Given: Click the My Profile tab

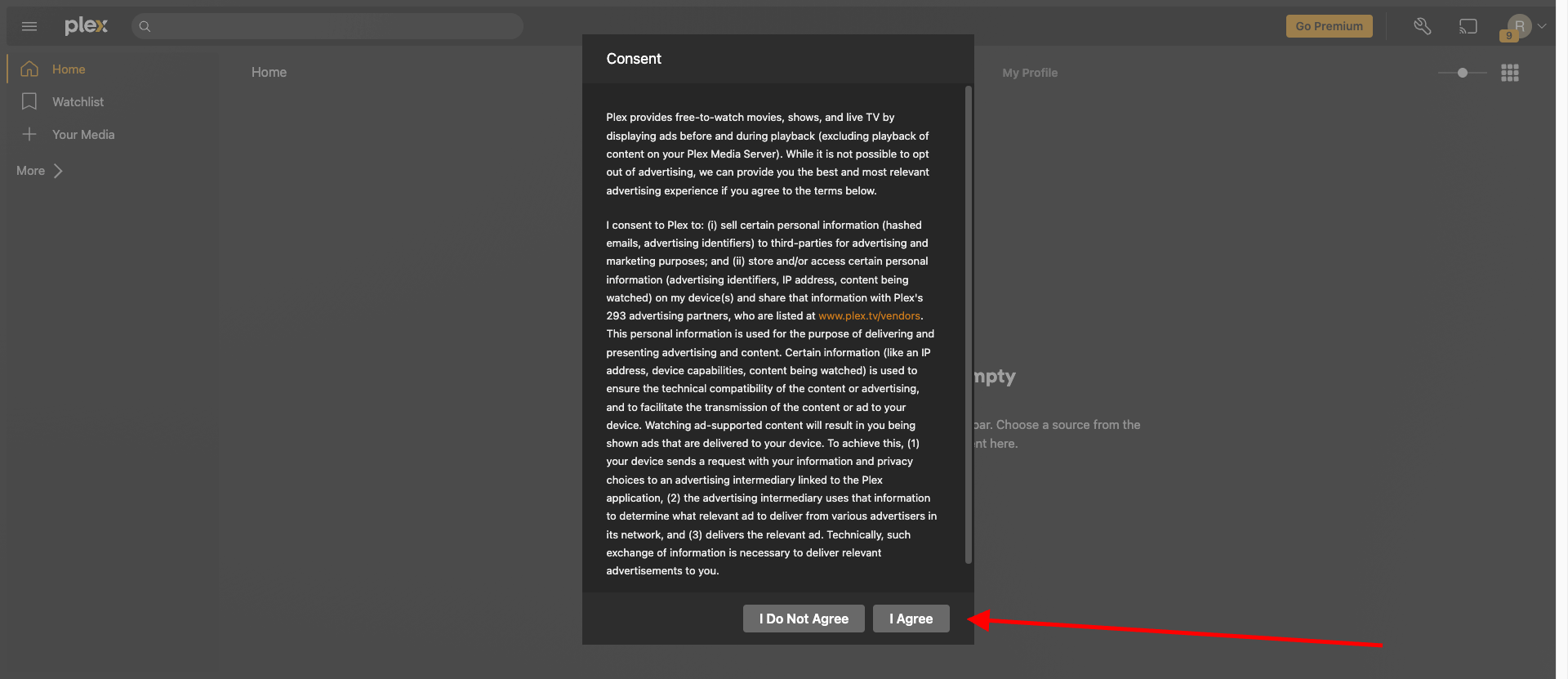Looking at the screenshot, I should [x=1030, y=73].
